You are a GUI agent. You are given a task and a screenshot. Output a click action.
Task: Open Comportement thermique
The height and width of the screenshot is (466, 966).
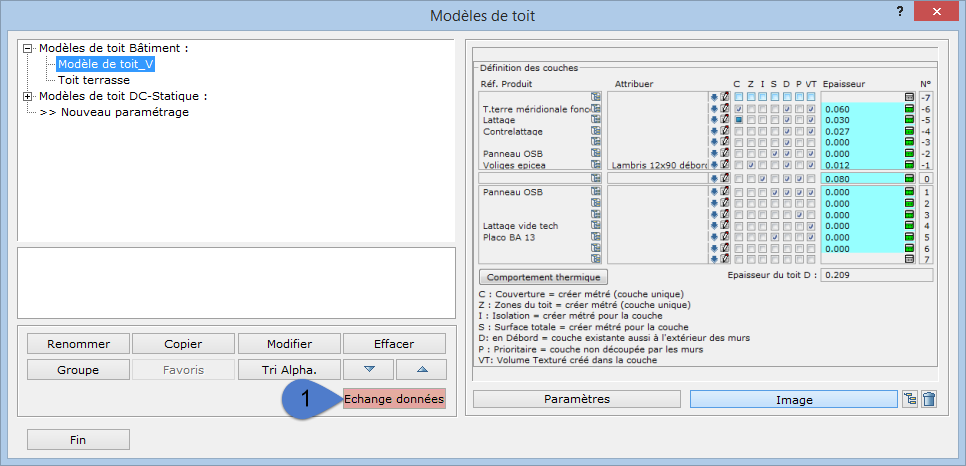click(544, 276)
